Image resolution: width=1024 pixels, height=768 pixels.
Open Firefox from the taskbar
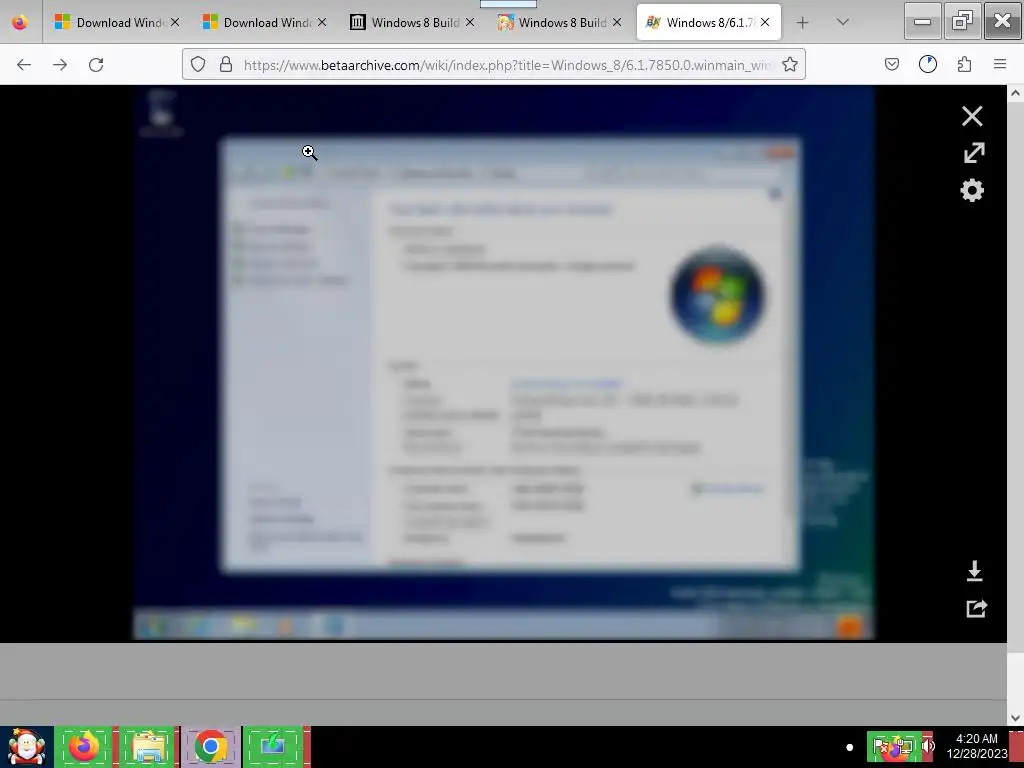click(x=84, y=746)
